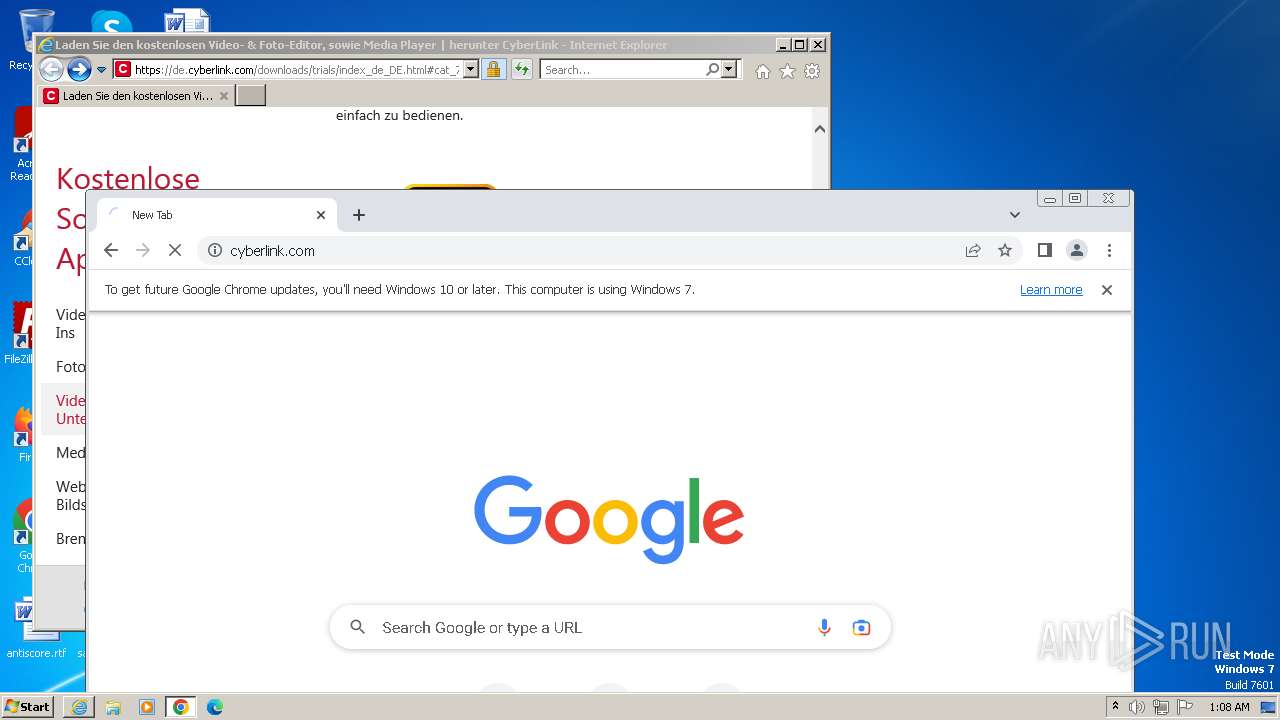The height and width of the screenshot is (720, 1280).
Task: Open the Action Center flag icon
Action: 1185,707
